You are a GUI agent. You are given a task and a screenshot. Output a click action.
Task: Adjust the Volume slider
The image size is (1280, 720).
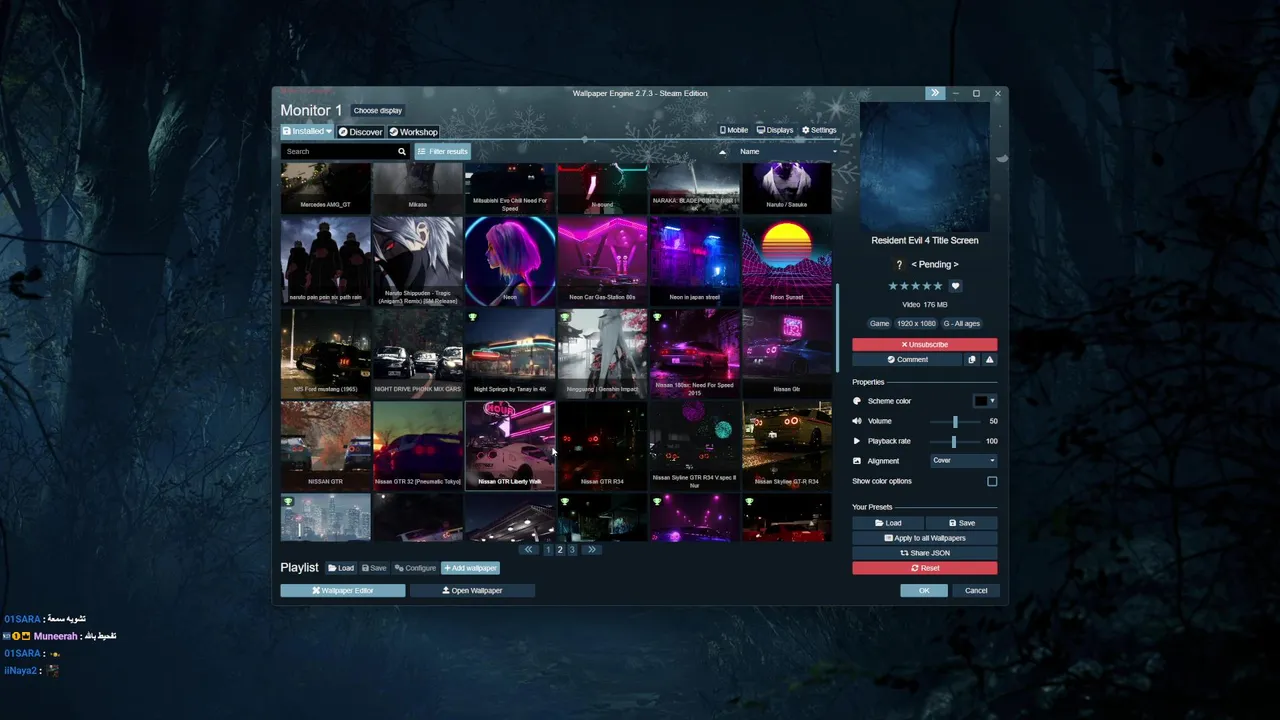coord(955,421)
